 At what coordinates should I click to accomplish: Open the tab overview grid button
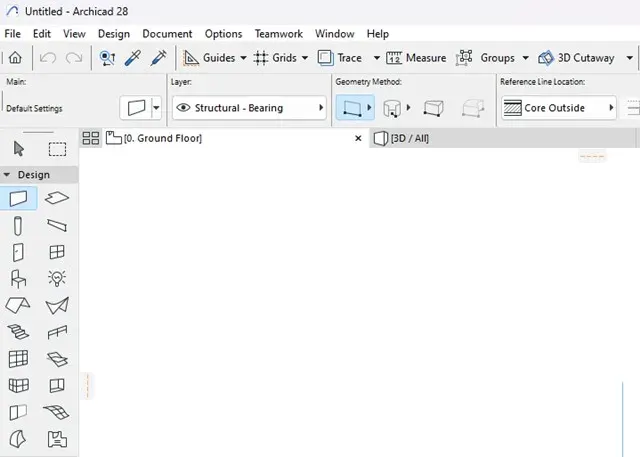[91, 138]
